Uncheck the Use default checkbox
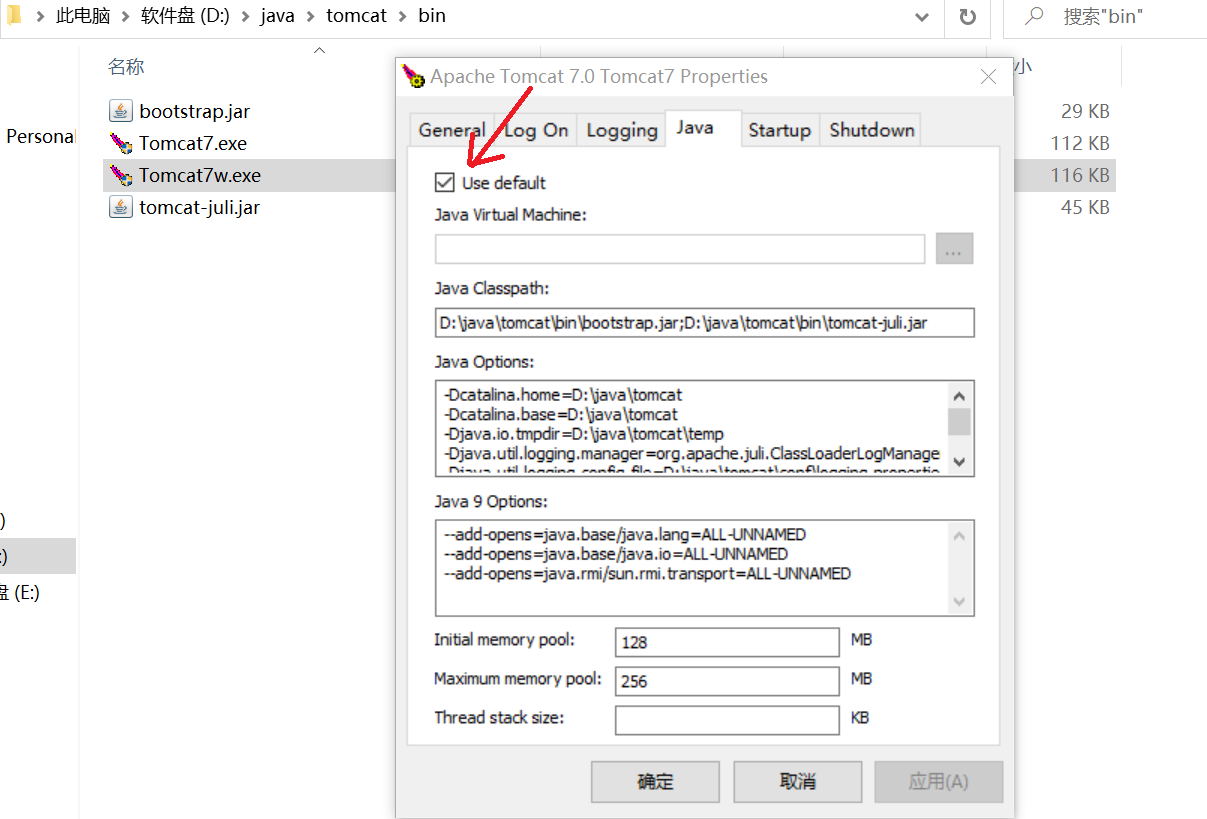The height and width of the screenshot is (819, 1207). click(444, 183)
